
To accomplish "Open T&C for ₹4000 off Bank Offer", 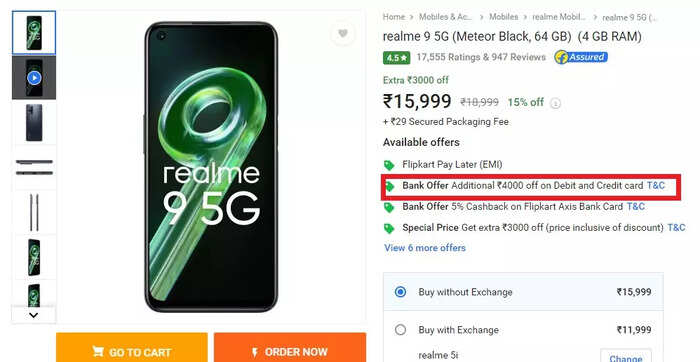I will pyautogui.click(x=656, y=185).
